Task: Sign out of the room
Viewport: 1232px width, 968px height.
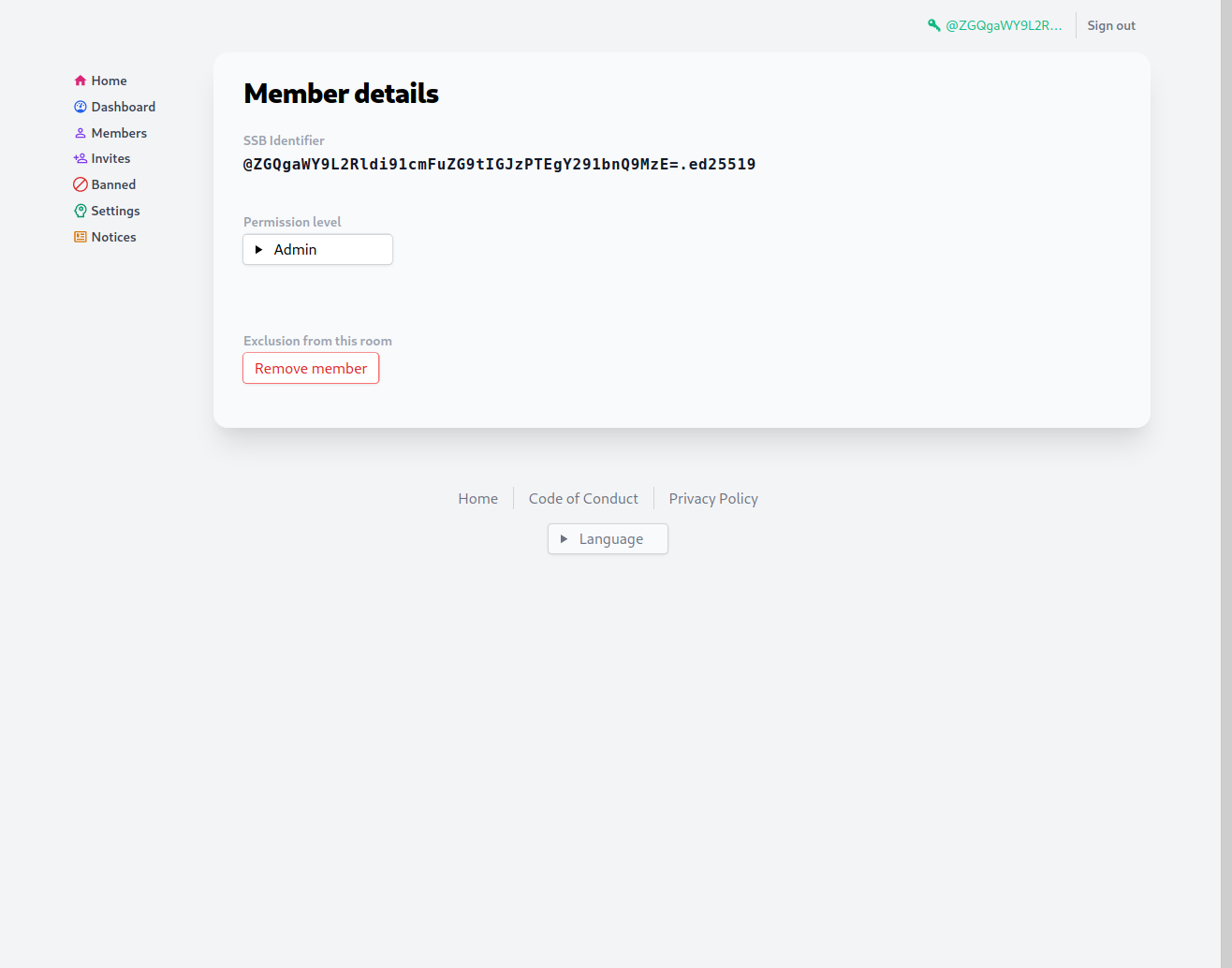Action: [x=1110, y=25]
